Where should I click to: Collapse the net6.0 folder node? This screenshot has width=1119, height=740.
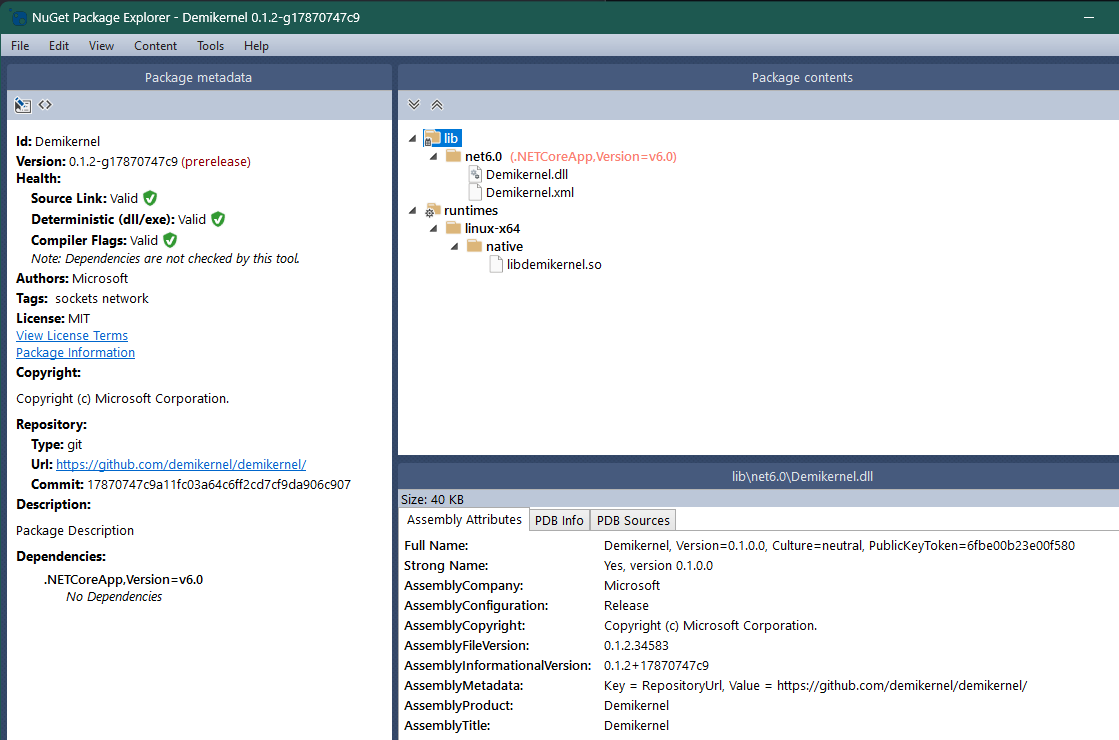click(433, 155)
